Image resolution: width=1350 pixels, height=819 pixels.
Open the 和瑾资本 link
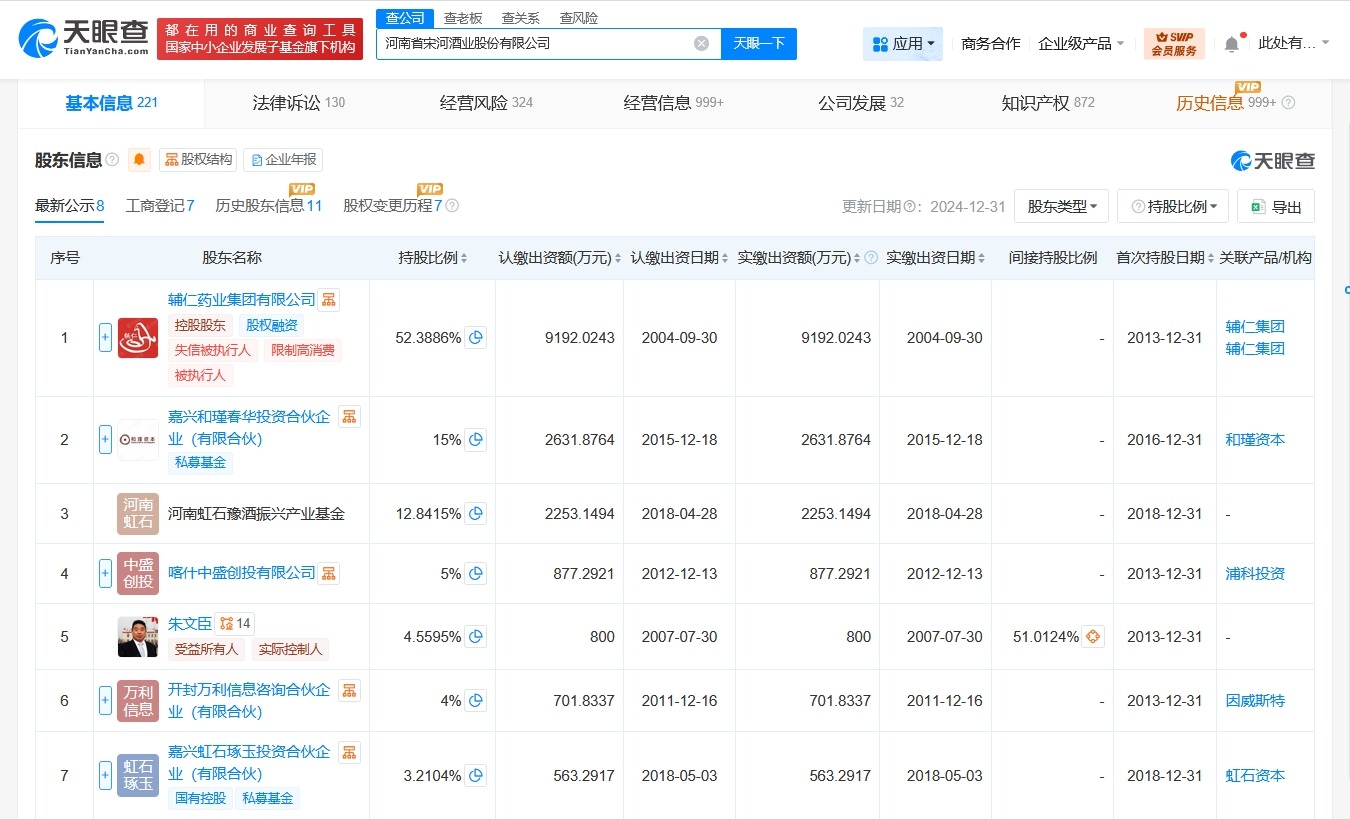(x=1255, y=438)
